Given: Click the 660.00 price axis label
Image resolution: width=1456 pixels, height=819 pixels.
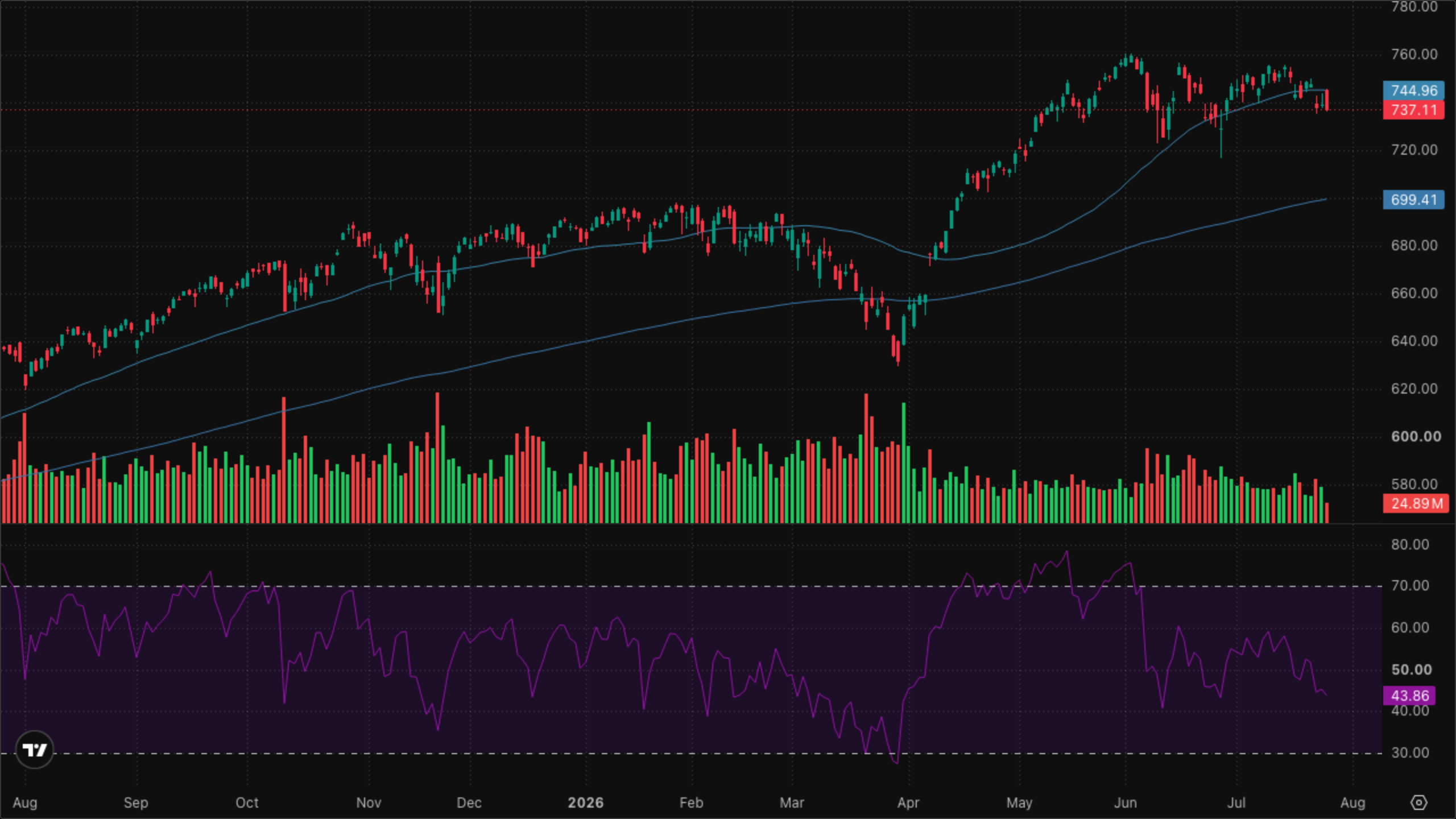Looking at the screenshot, I should [x=1414, y=293].
